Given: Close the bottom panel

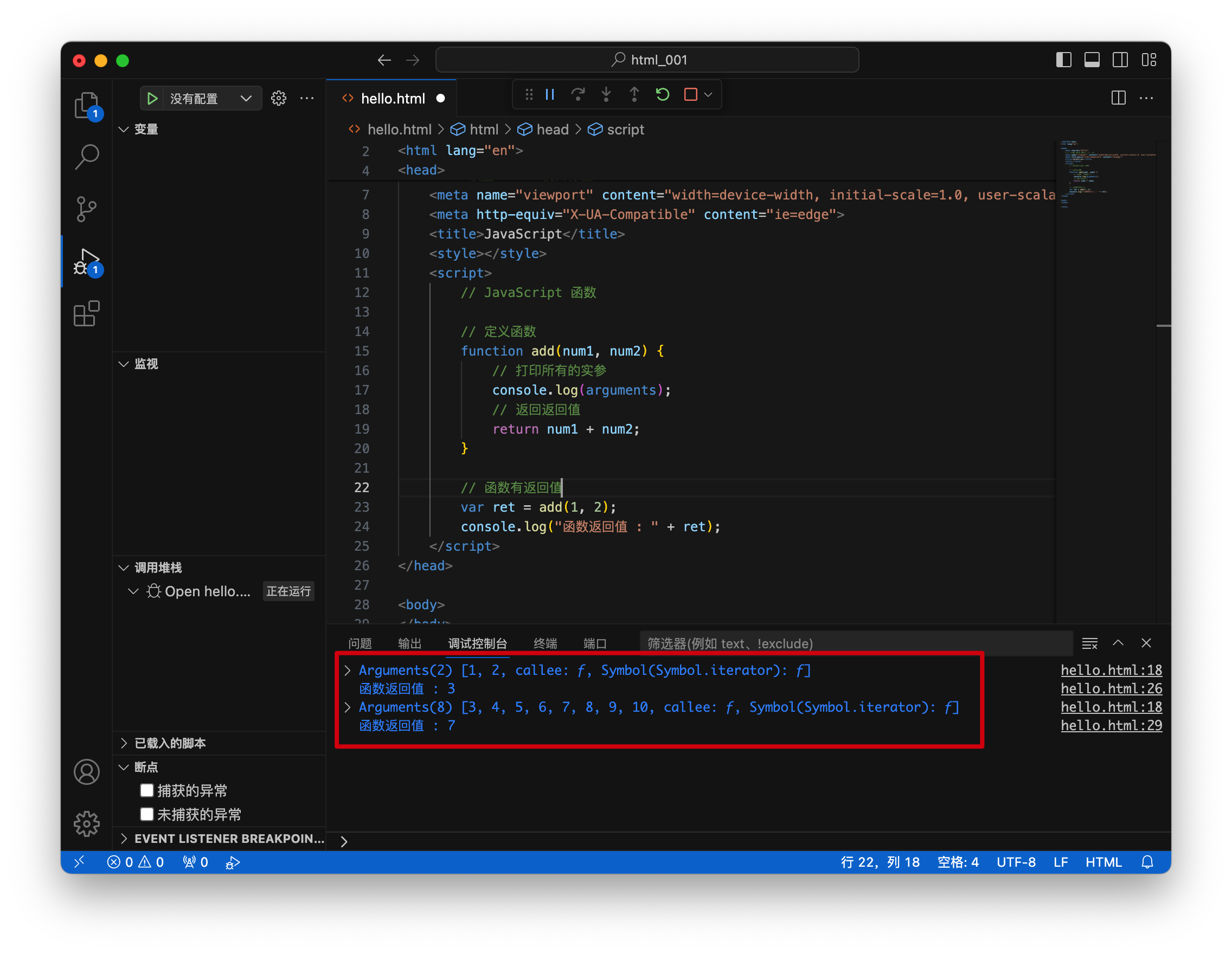Looking at the screenshot, I should [x=1146, y=643].
